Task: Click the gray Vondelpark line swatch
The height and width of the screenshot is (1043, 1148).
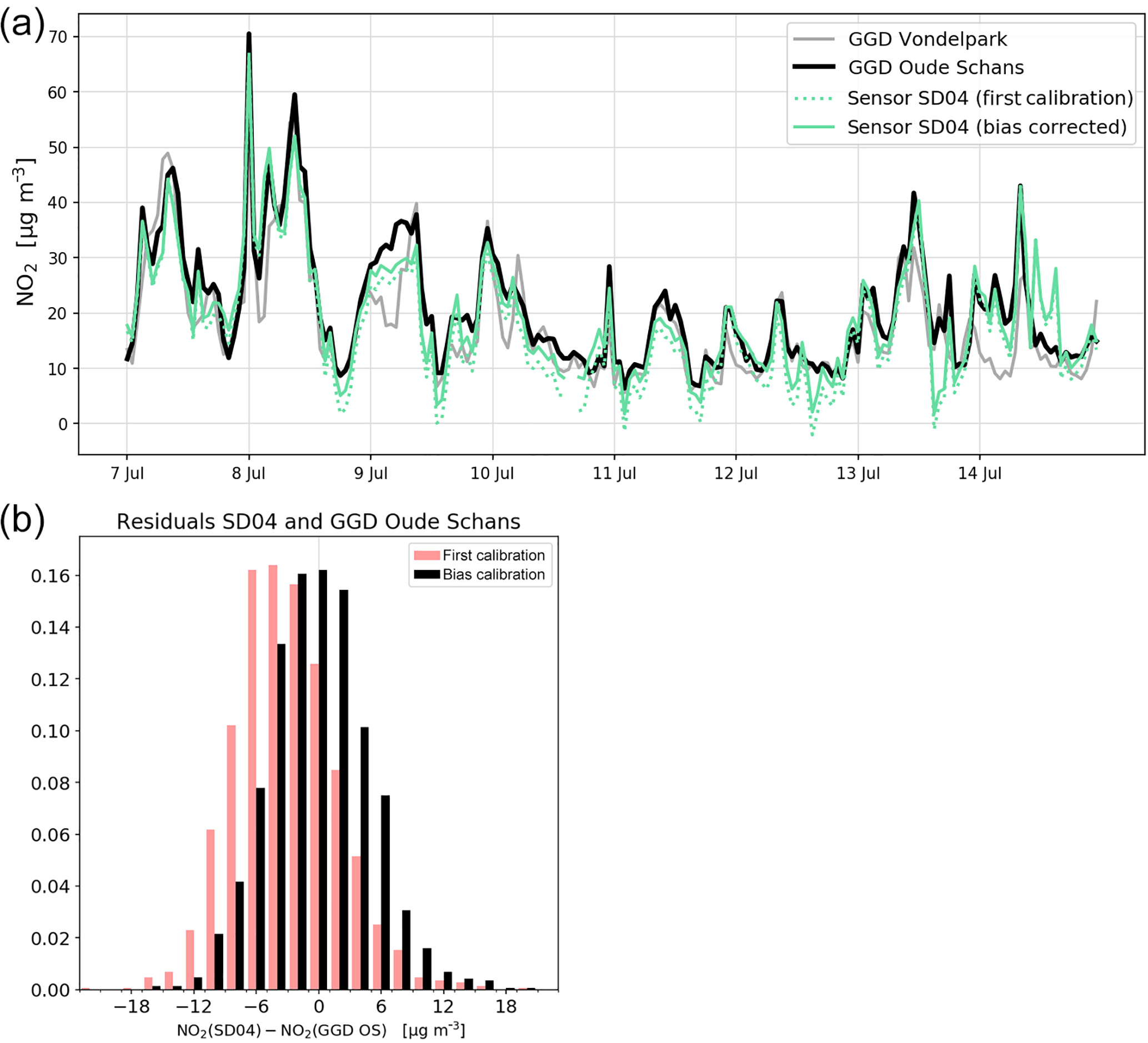Action: pos(814,39)
